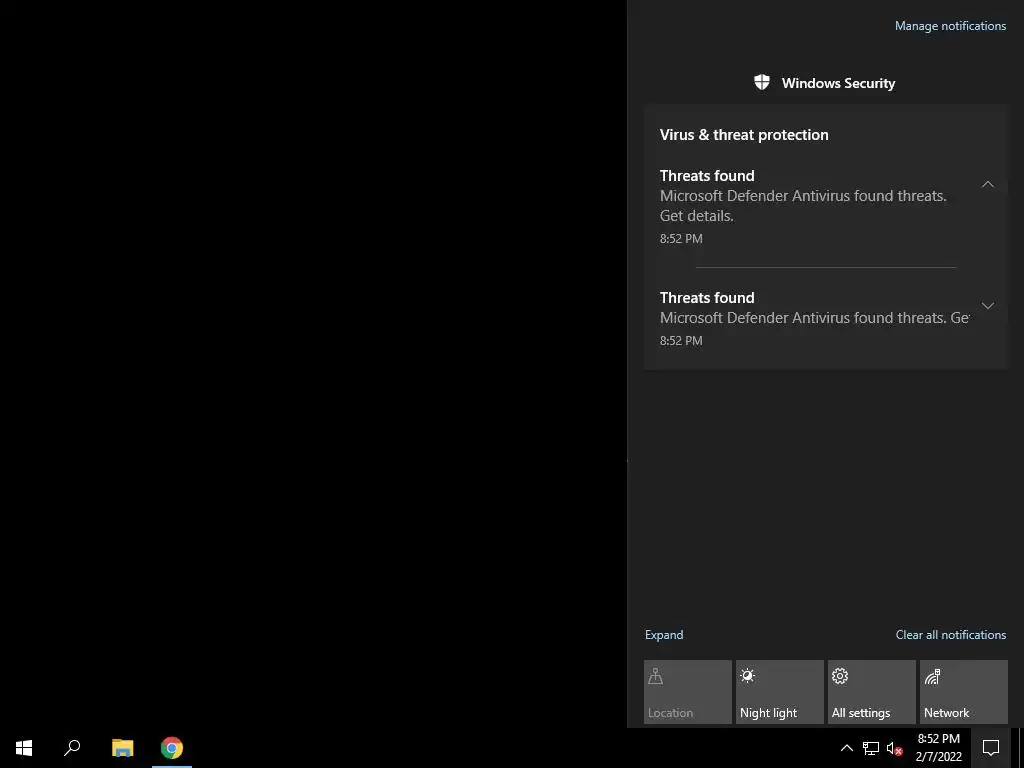Click the Windows Security shield icon
This screenshot has height=768, width=1024.
[761, 83]
